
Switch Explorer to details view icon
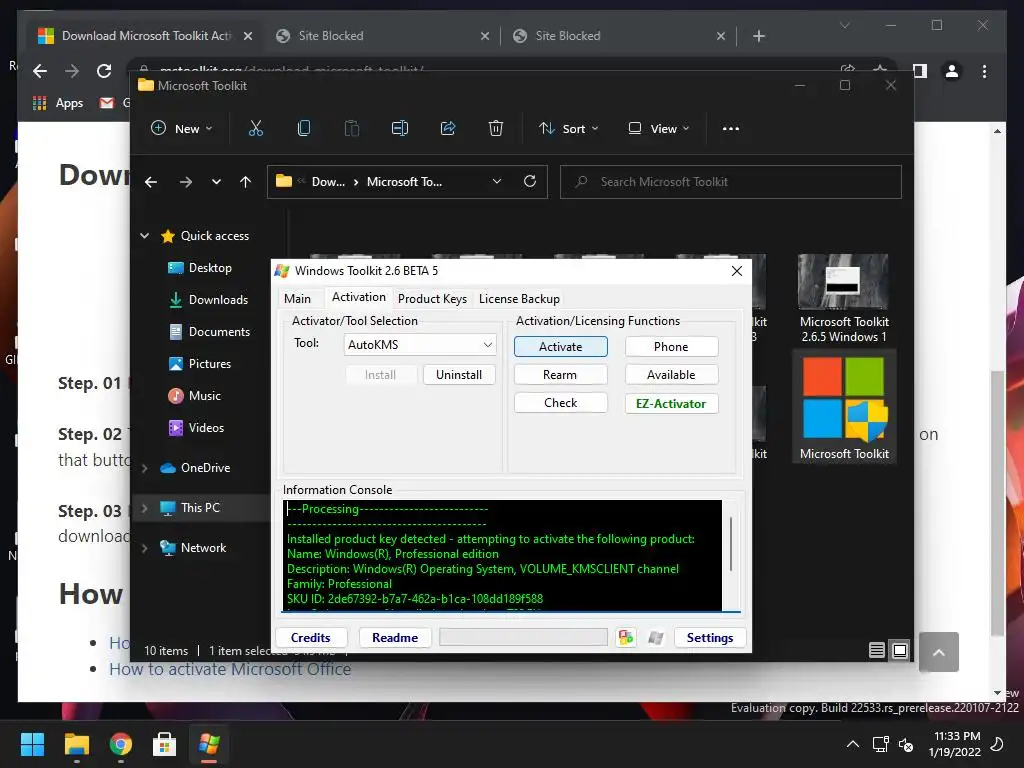[877, 650]
